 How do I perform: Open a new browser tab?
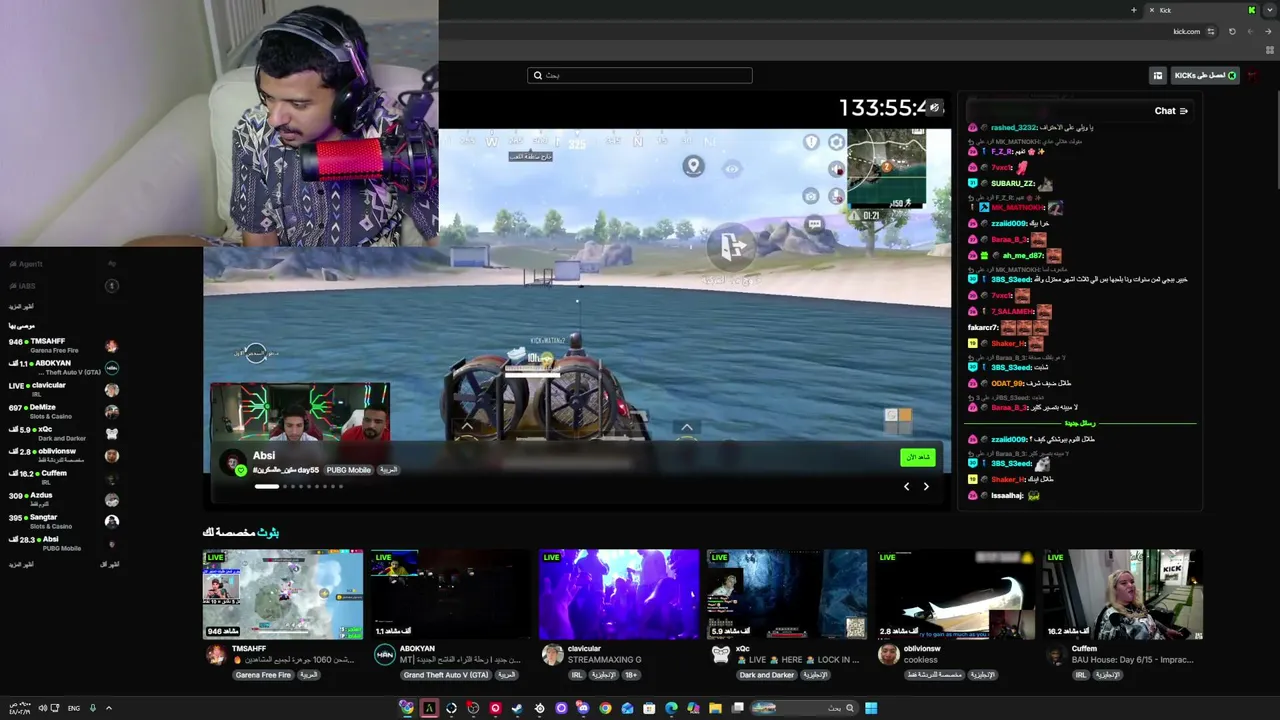tap(1133, 10)
